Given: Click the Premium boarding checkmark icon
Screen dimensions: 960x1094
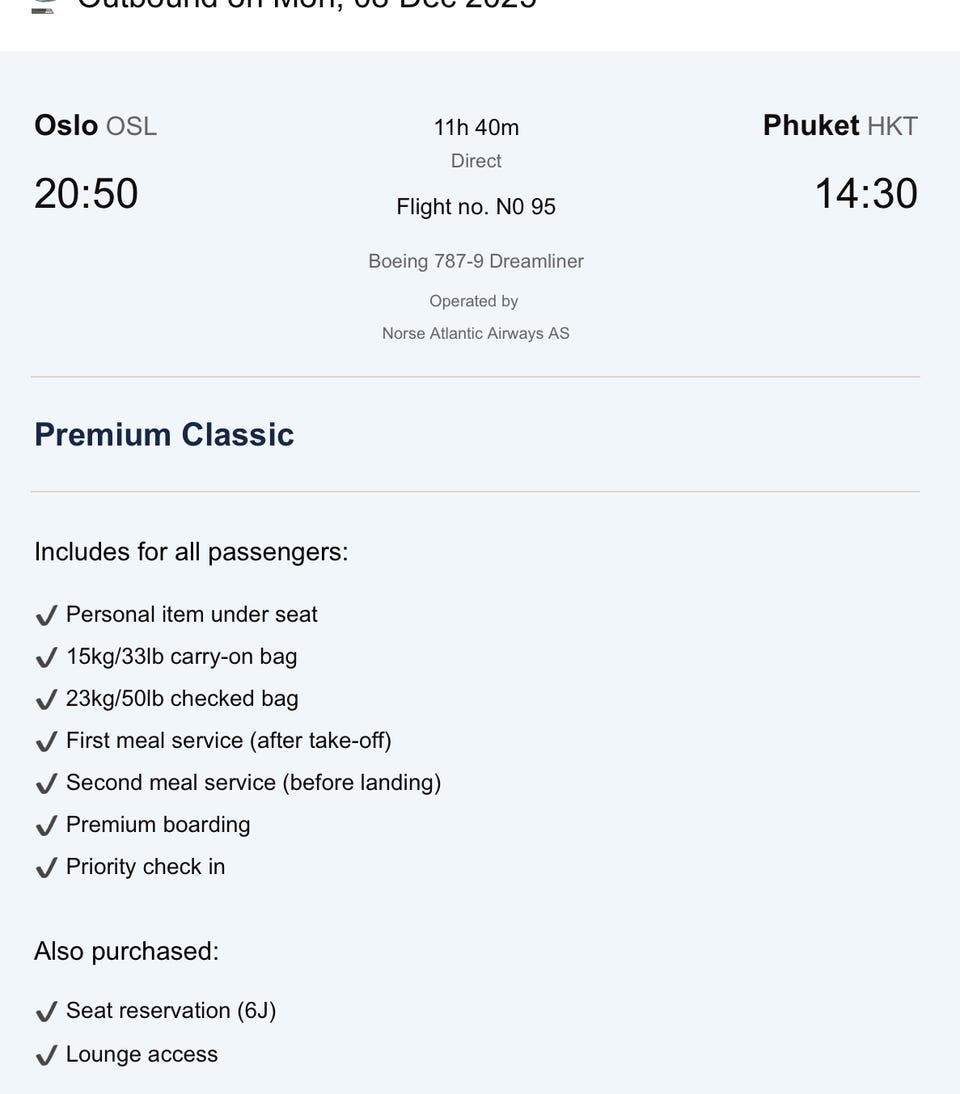Looking at the screenshot, I should (46, 825).
